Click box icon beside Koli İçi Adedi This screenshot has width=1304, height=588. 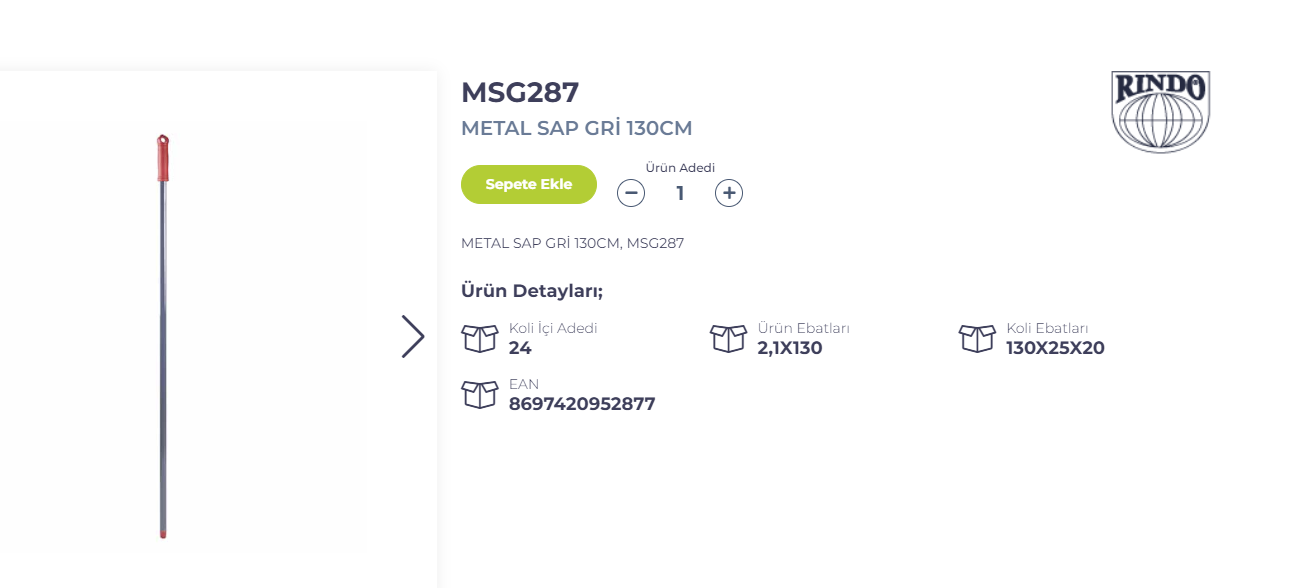pyautogui.click(x=480, y=338)
